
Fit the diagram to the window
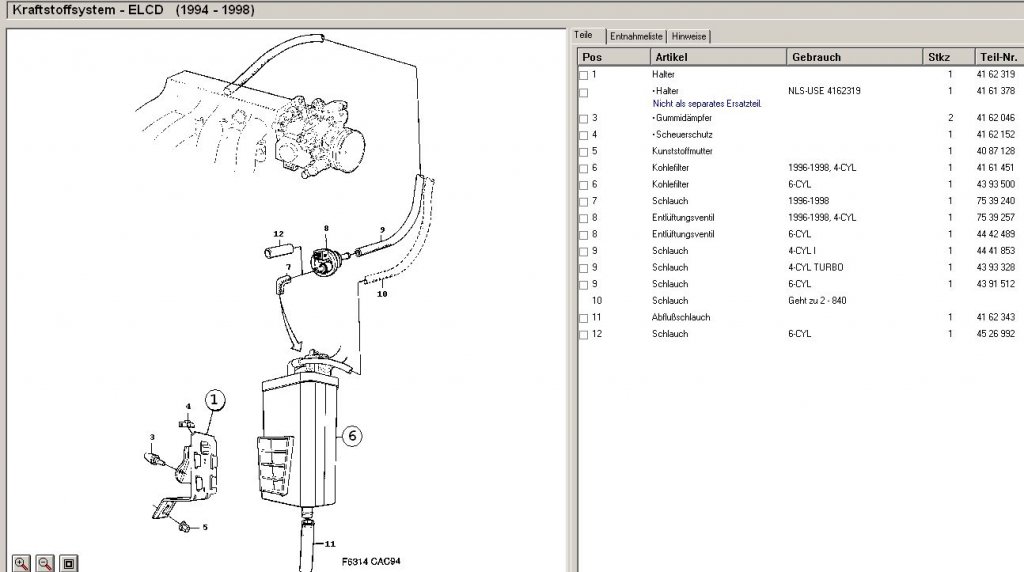pos(69,563)
